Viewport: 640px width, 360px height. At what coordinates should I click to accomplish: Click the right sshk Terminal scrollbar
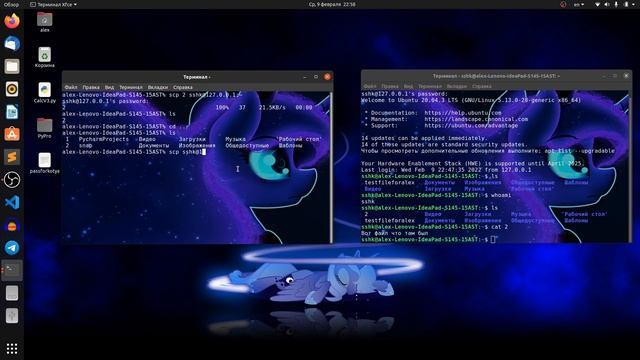630,166
